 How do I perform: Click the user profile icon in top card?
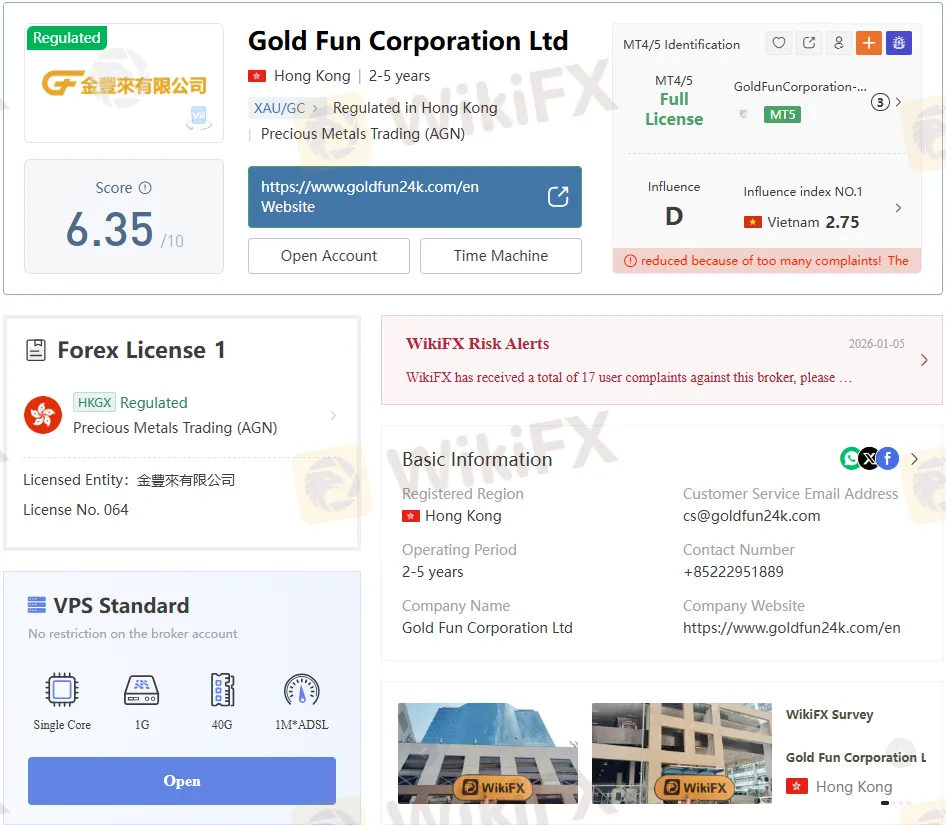point(839,43)
